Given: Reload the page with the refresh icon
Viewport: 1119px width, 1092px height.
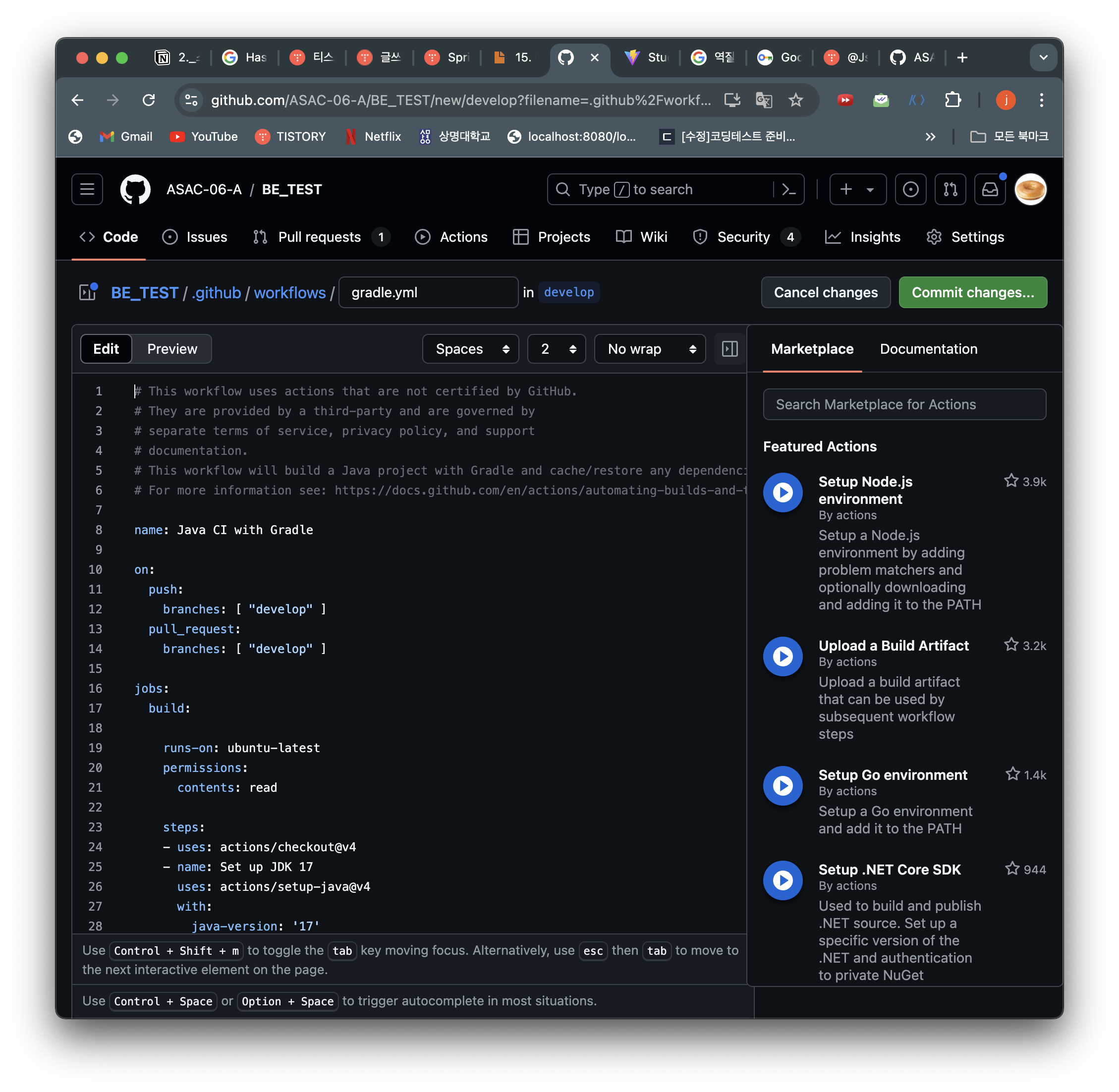Looking at the screenshot, I should tap(149, 101).
